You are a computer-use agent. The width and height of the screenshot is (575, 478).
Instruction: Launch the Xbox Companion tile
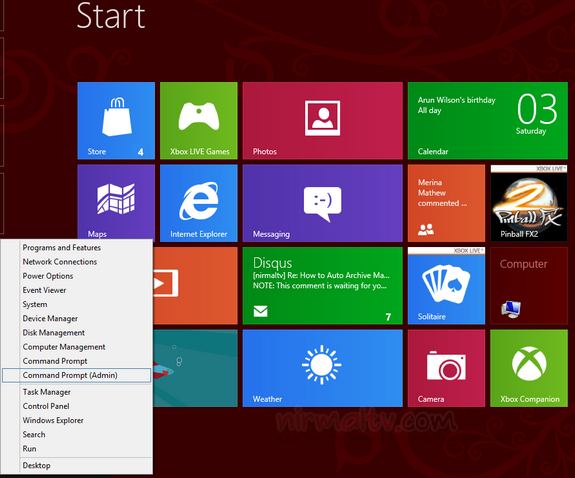(529, 368)
